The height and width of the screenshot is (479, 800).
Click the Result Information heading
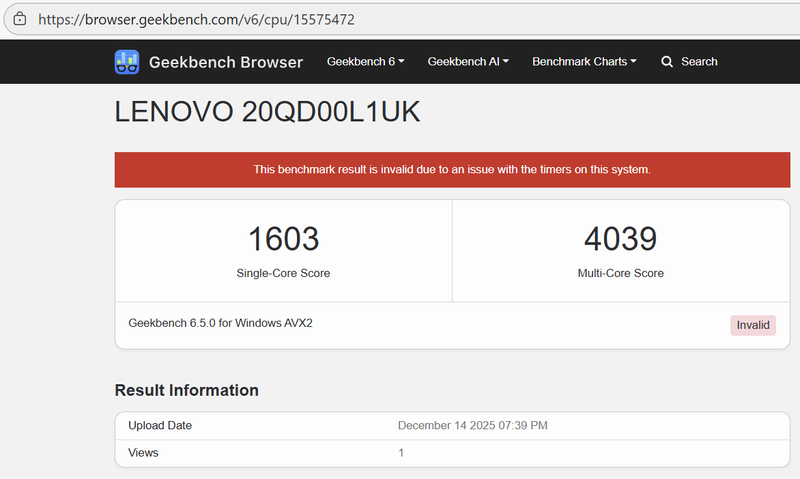tap(187, 390)
